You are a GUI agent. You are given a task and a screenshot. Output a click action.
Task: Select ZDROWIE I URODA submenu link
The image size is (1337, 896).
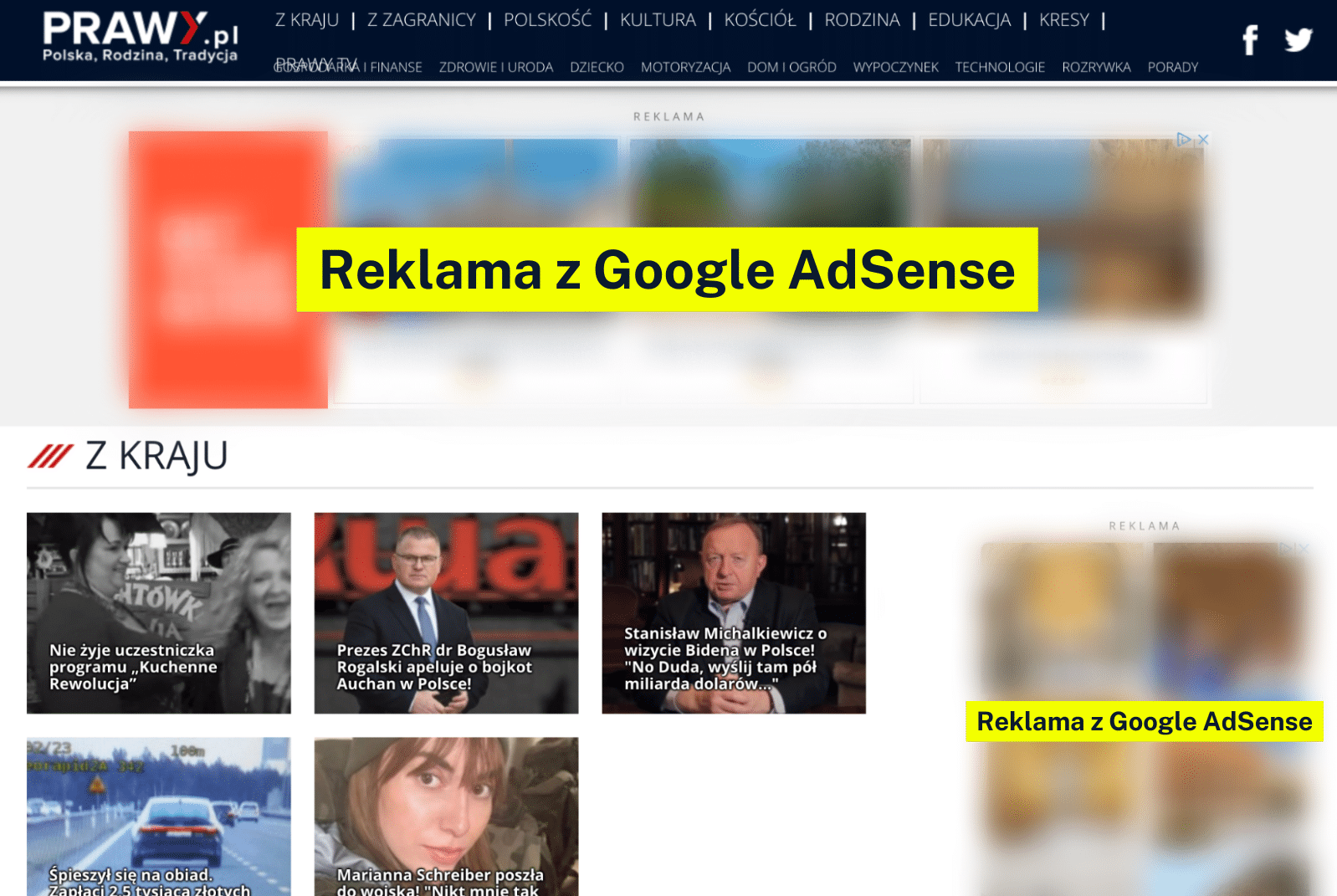click(496, 67)
